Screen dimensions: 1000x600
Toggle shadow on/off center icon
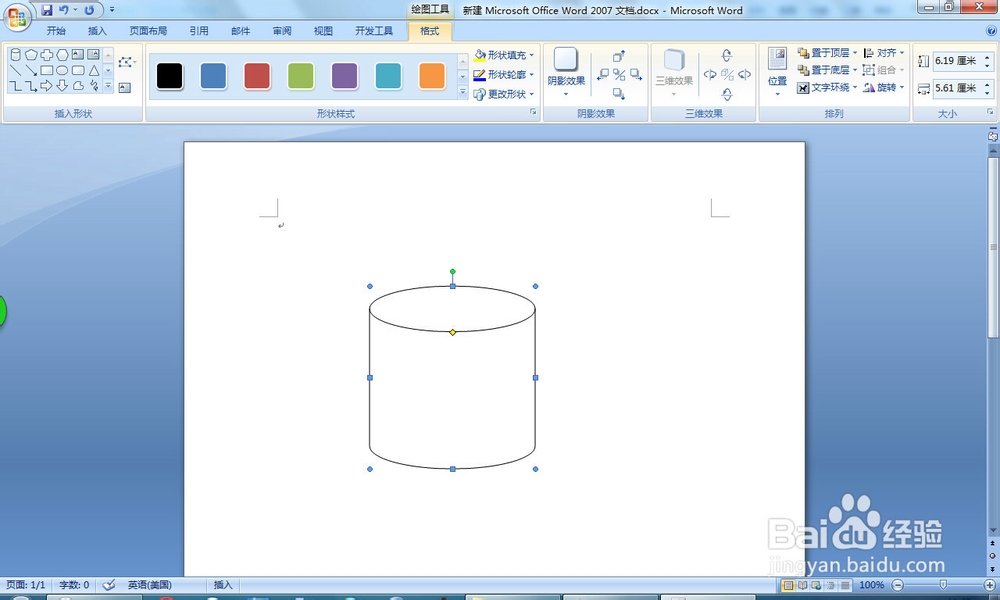pos(619,75)
